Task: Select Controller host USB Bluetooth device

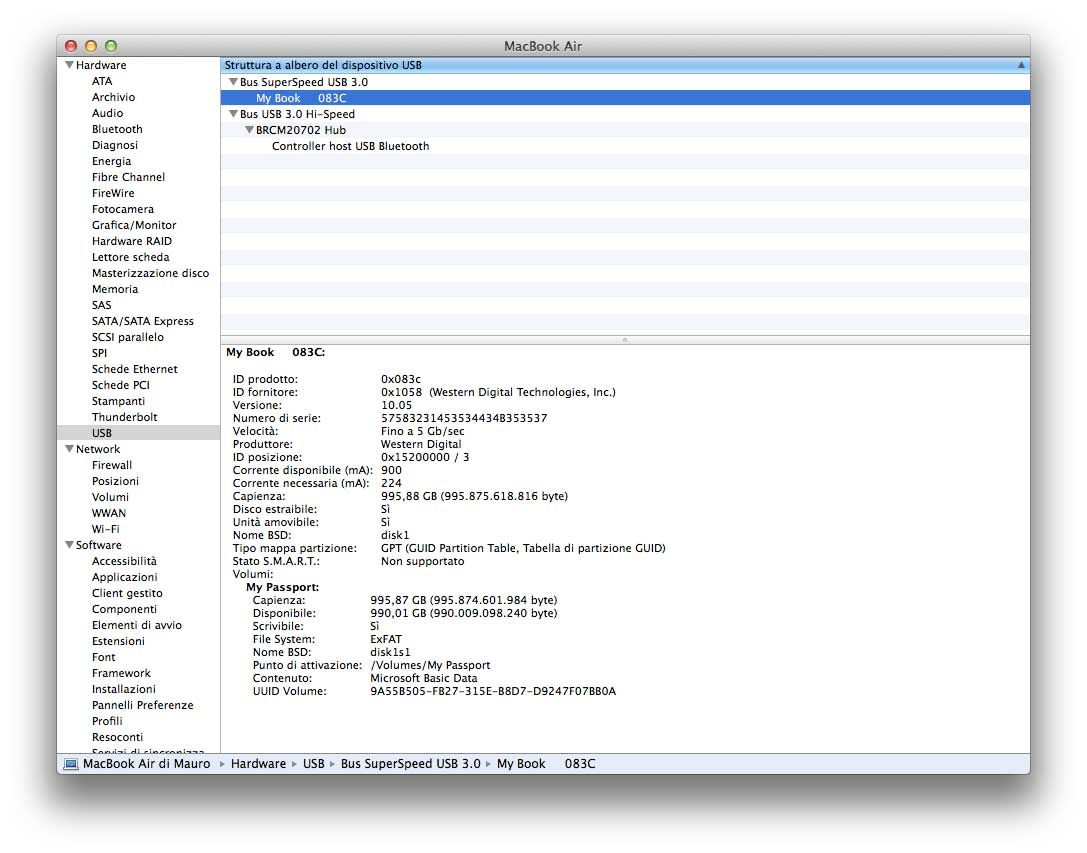Action: pos(350,146)
